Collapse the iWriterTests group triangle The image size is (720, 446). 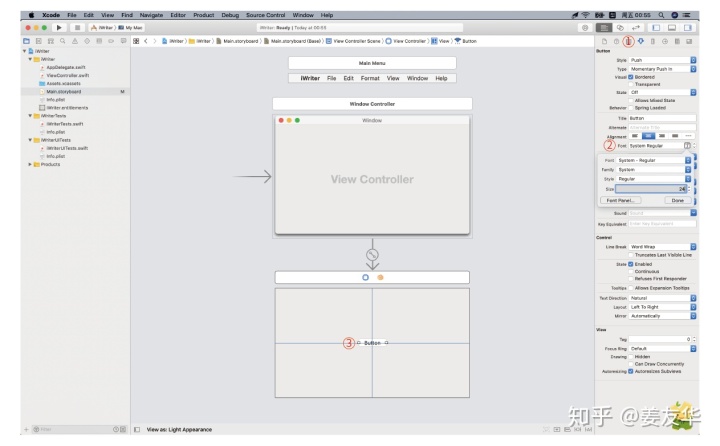30,116
